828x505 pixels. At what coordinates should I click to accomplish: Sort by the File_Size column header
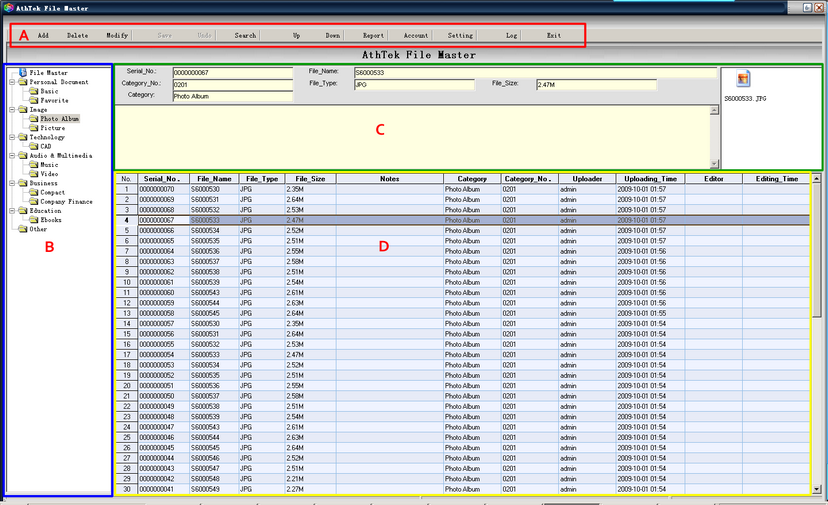309,179
